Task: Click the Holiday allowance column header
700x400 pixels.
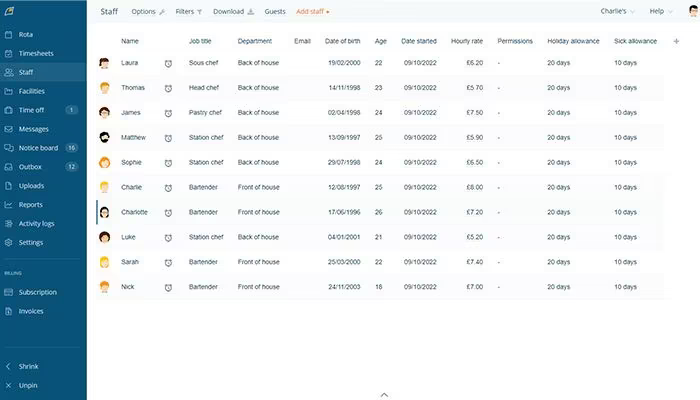Action: click(573, 41)
